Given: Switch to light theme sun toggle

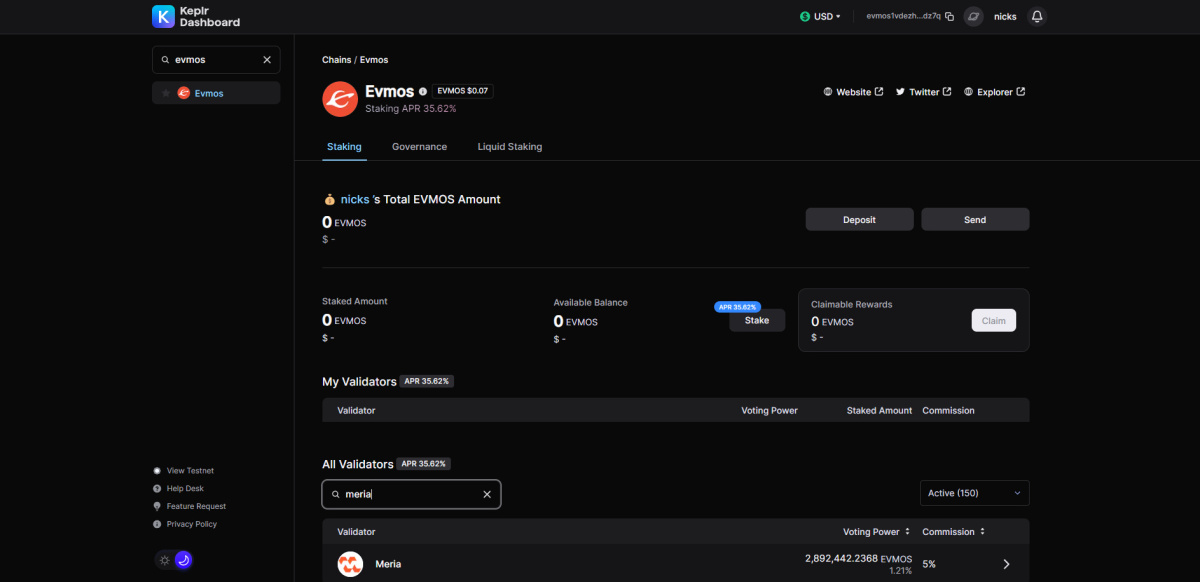Looking at the screenshot, I should pyautogui.click(x=165, y=560).
